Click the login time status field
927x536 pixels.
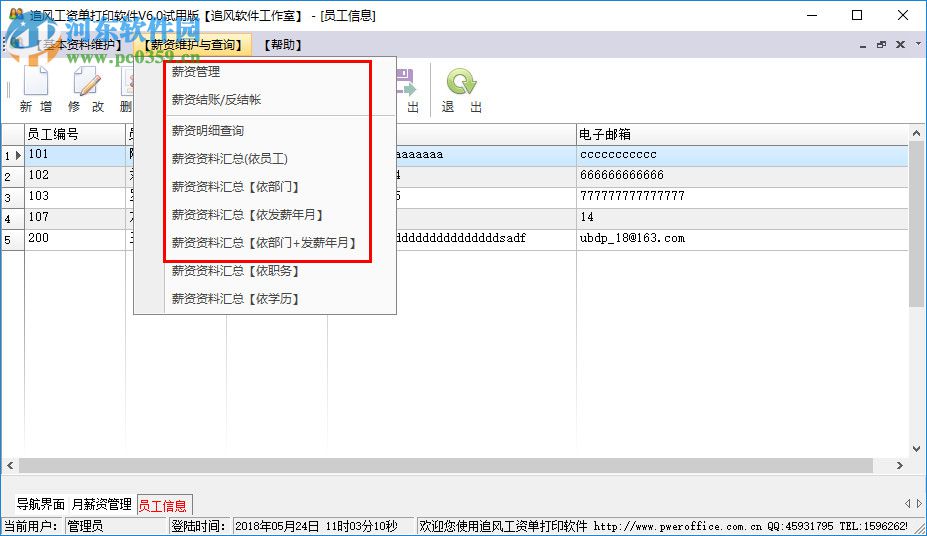(x=323, y=526)
